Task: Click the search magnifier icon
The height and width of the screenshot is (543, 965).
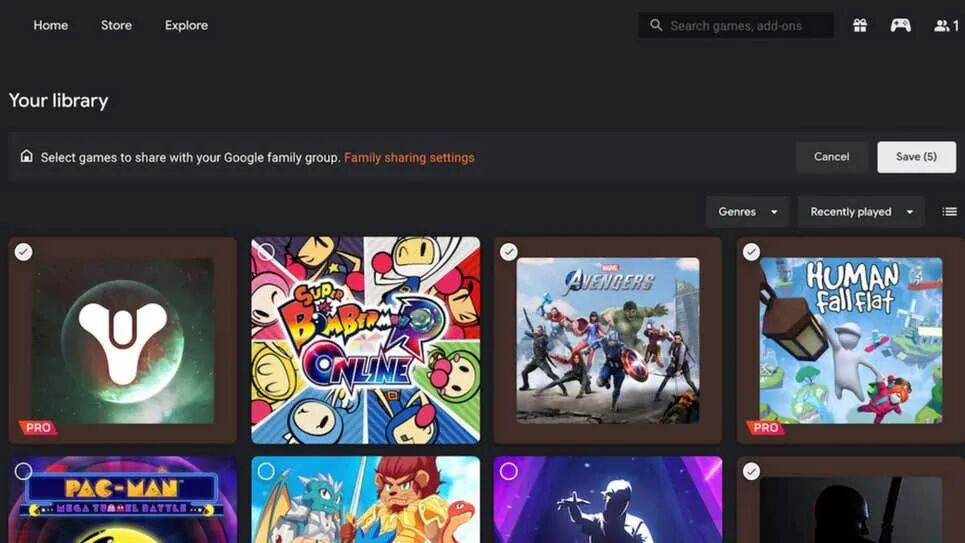Action: [x=656, y=25]
